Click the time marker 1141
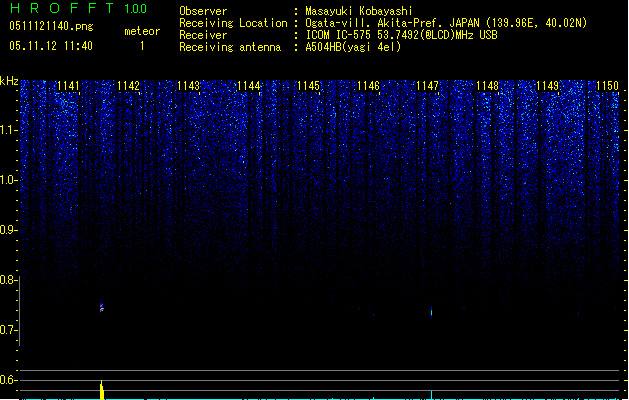The width and height of the screenshot is (629, 400). (68, 86)
